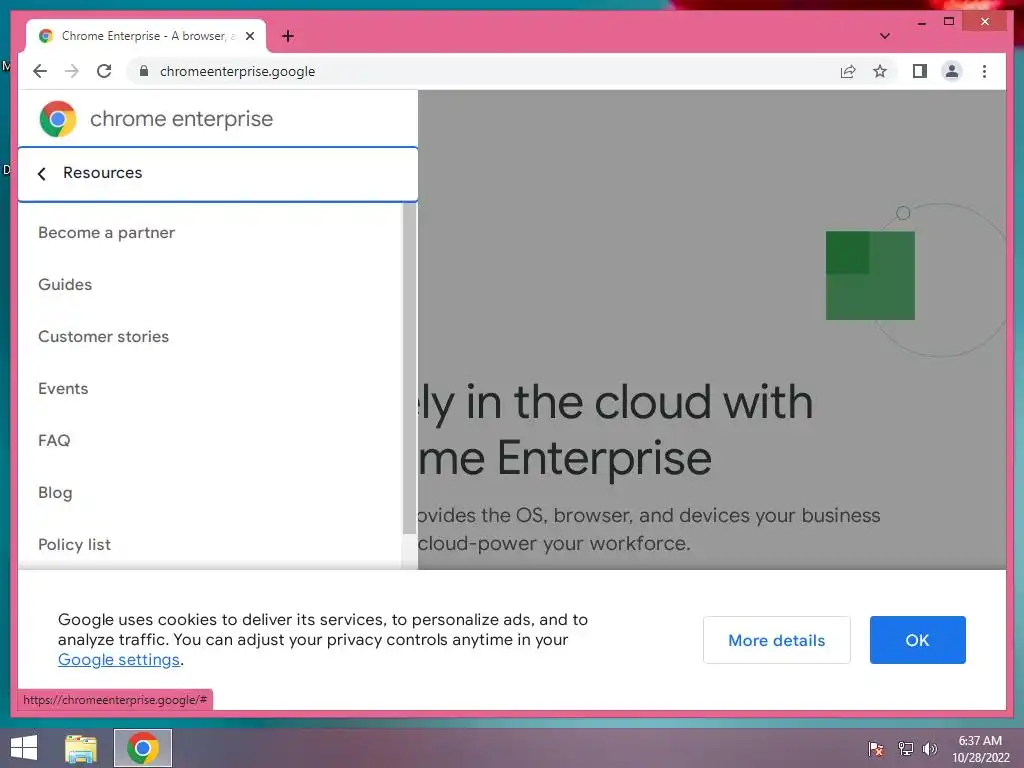1024x768 pixels.
Task: Open the Action Center flag icon
Action: tap(876, 748)
